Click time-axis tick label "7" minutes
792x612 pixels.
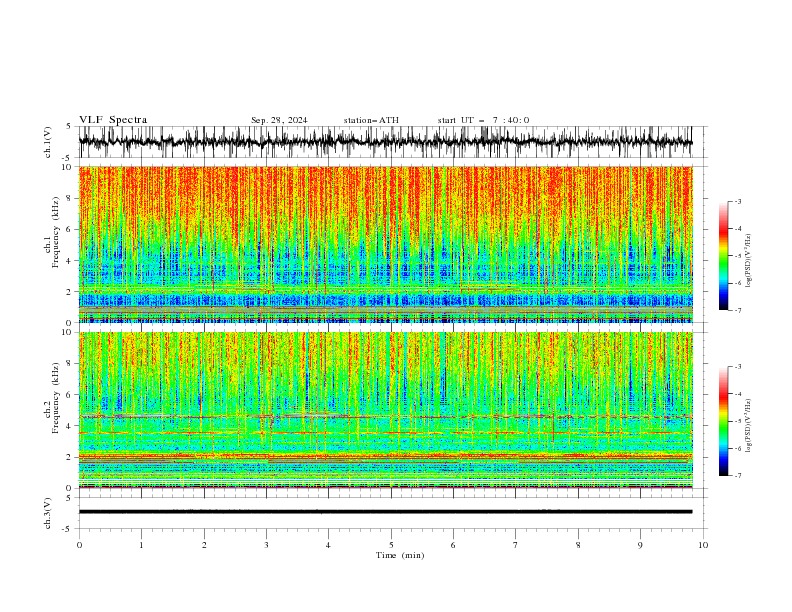(516, 545)
